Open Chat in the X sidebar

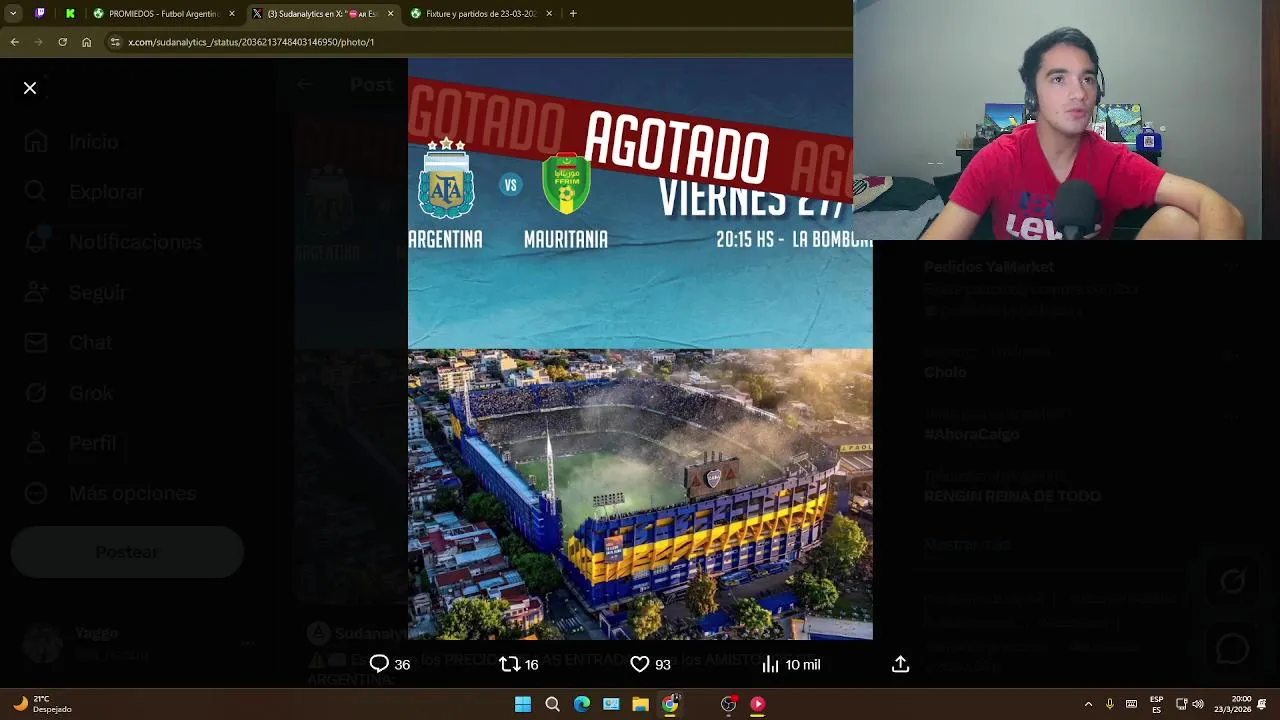(68, 342)
